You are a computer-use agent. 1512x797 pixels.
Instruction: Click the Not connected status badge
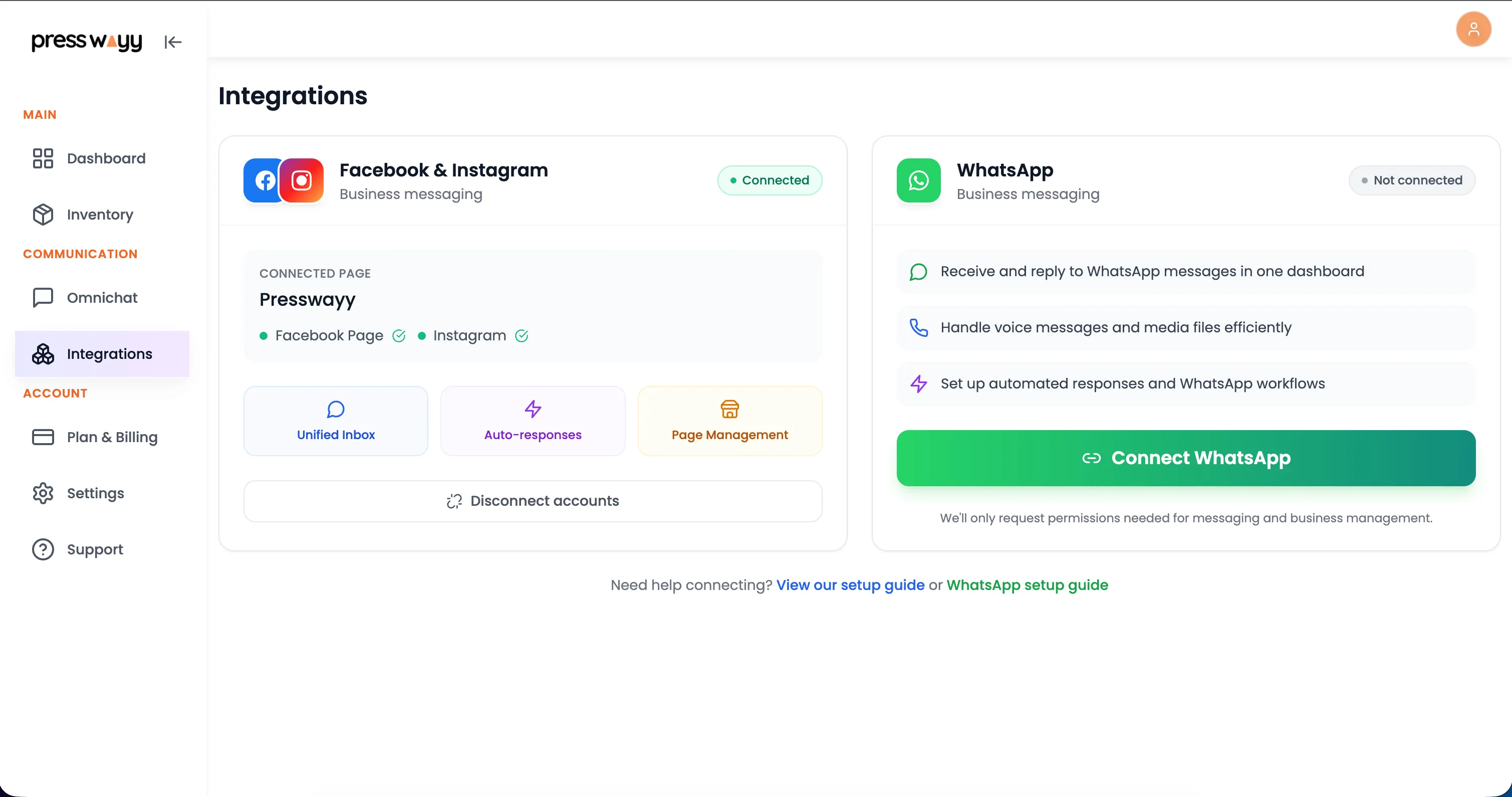(x=1412, y=180)
